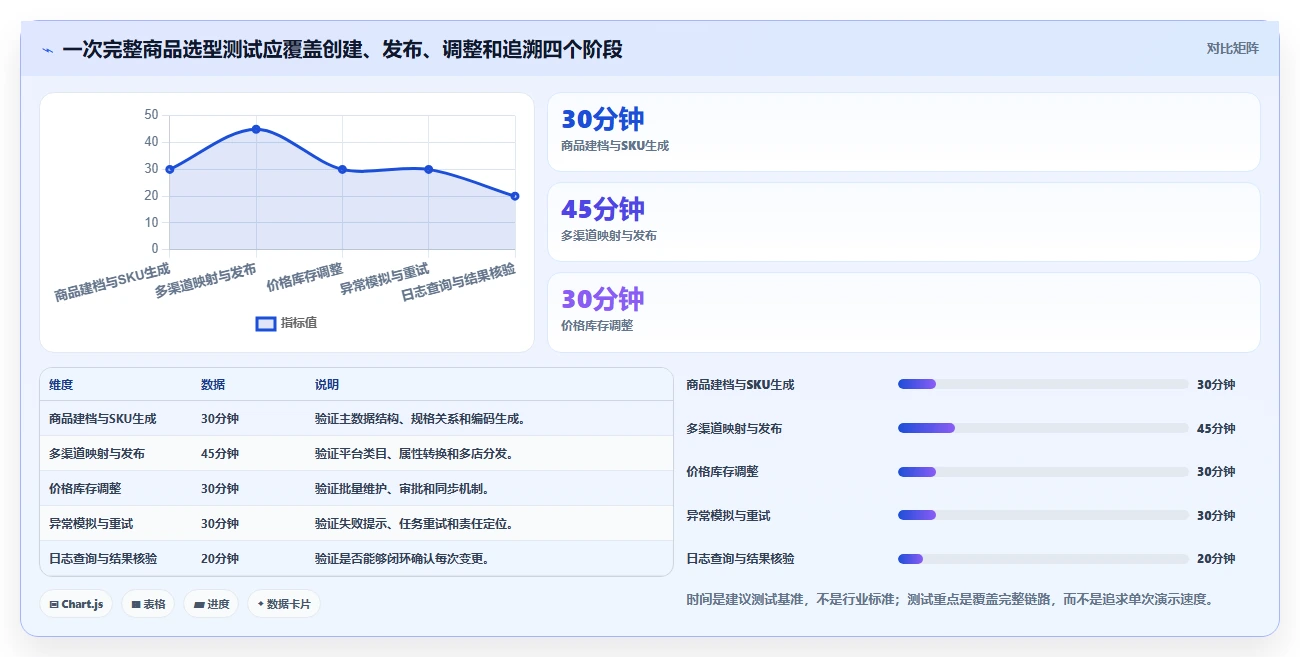Click the 维度 column header
The height and width of the screenshot is (657, 1300).
click(x=61, y=385)
